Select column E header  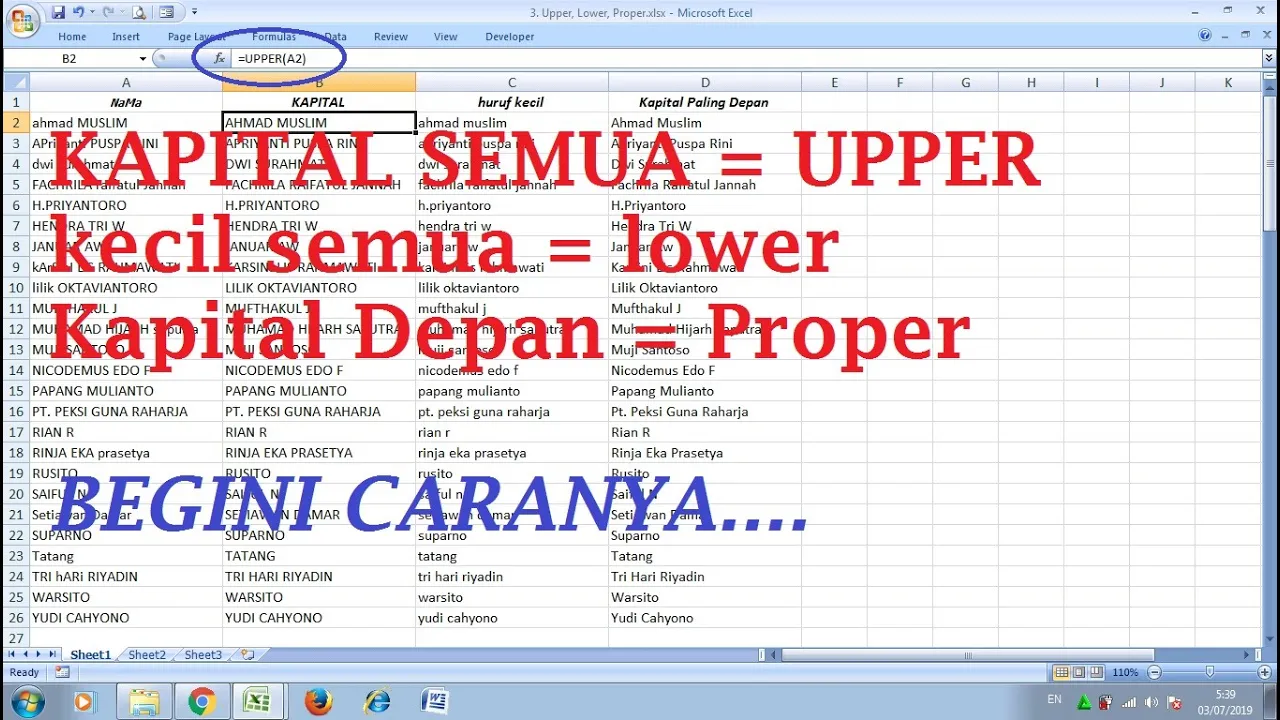pyautogui.click(x=834, y=83)
